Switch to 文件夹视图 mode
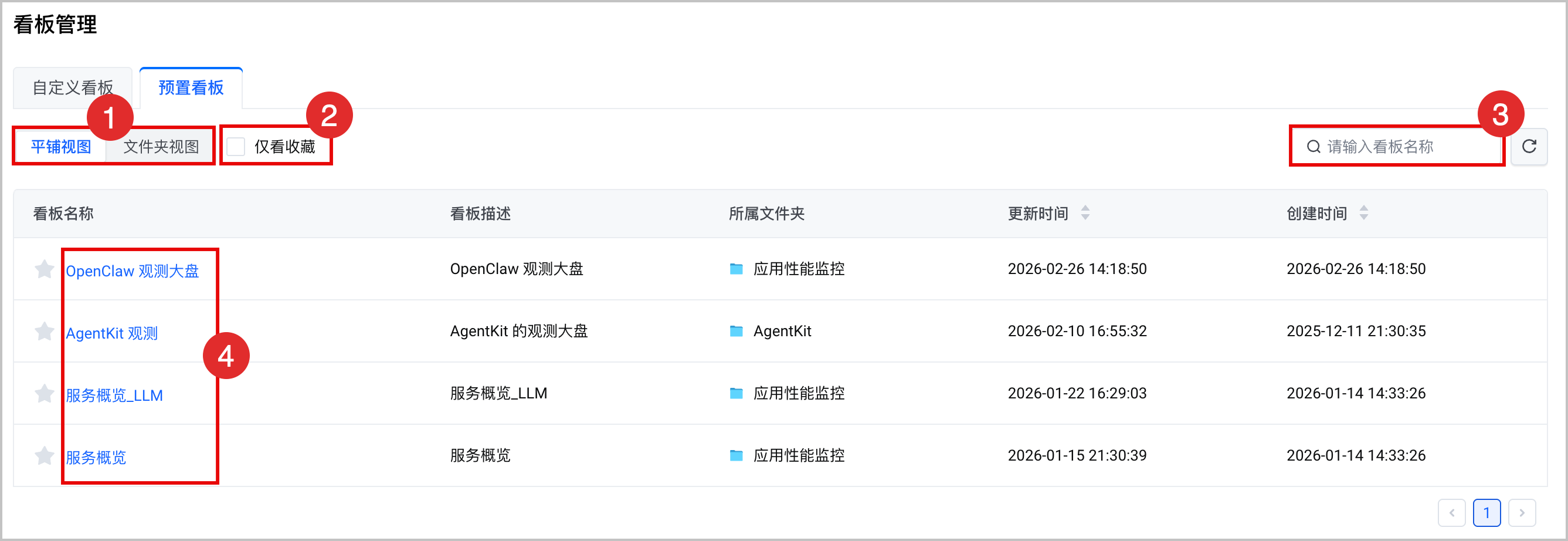 click(161, 146)
